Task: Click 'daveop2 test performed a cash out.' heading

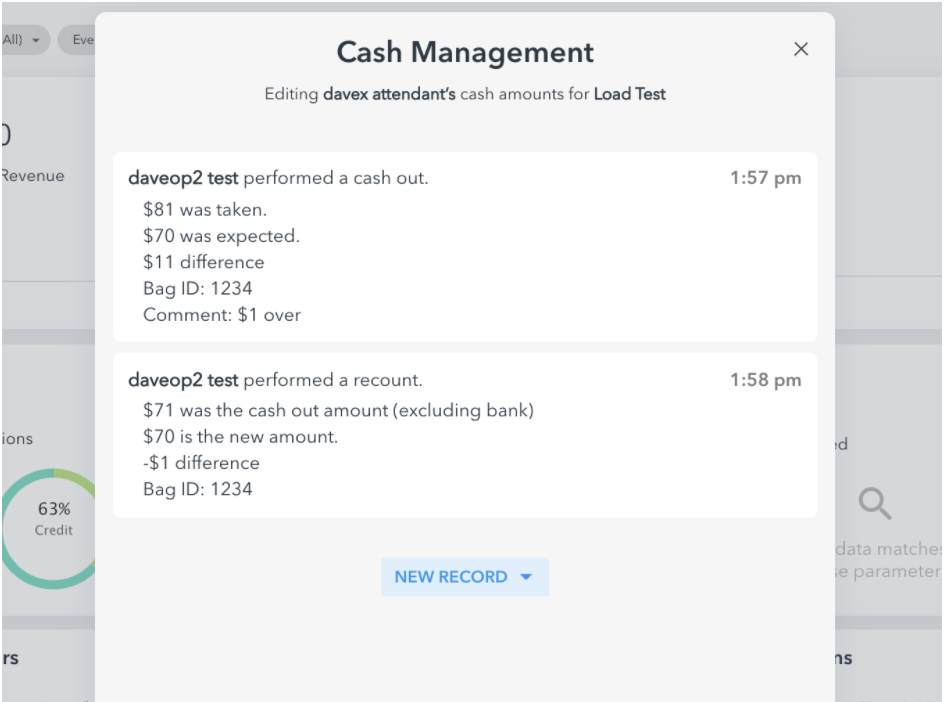Action: [x=278, y=178]
